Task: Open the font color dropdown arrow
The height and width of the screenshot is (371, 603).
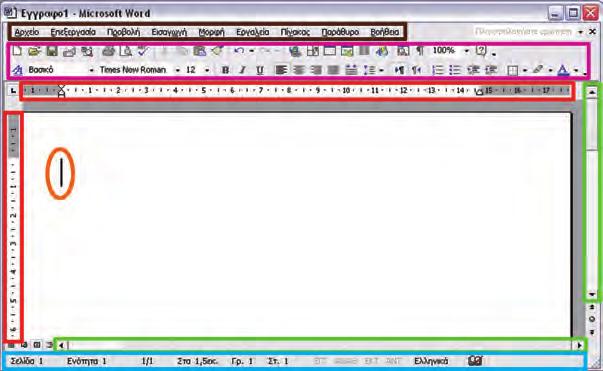Action: click(576, 70)
